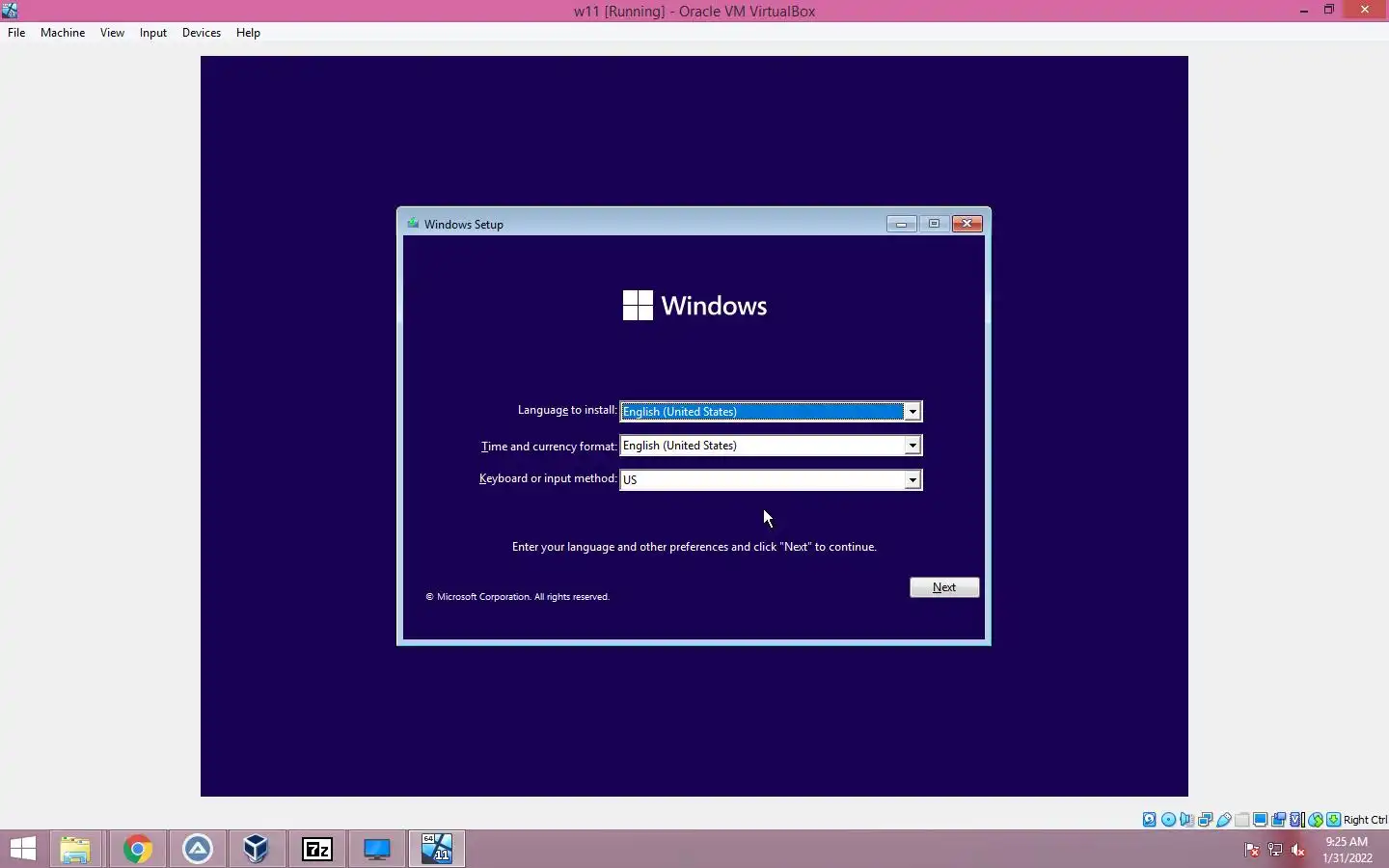Screen dimensions: 1389x868
Task: Click the optical disk status icon
Action: point(1169,820)
